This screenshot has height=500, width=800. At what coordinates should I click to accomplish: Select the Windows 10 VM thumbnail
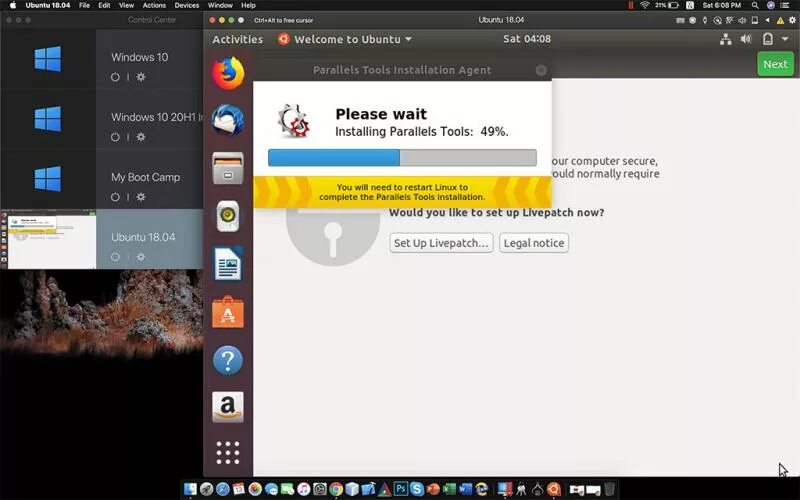pyautogui.click(x=48, y=59)
